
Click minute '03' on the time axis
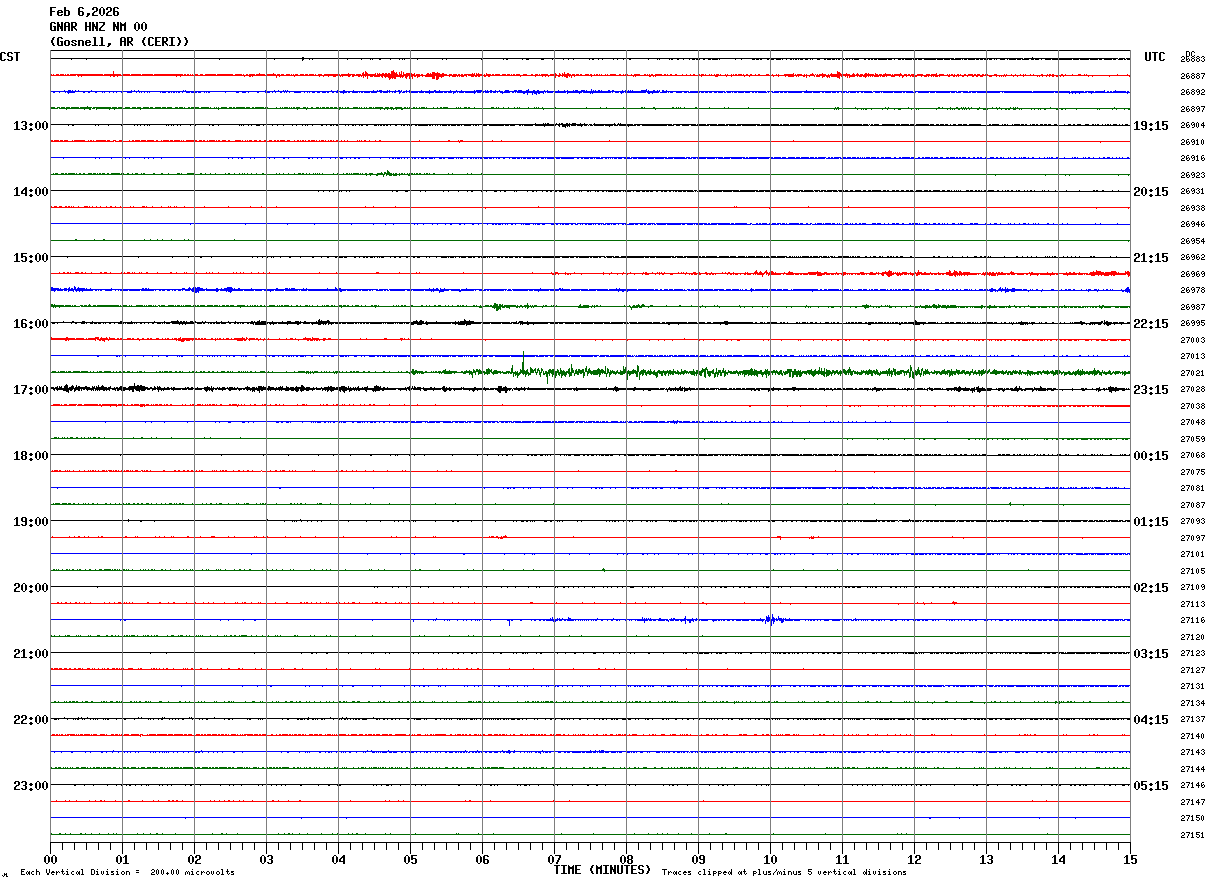tap(266, 859)
